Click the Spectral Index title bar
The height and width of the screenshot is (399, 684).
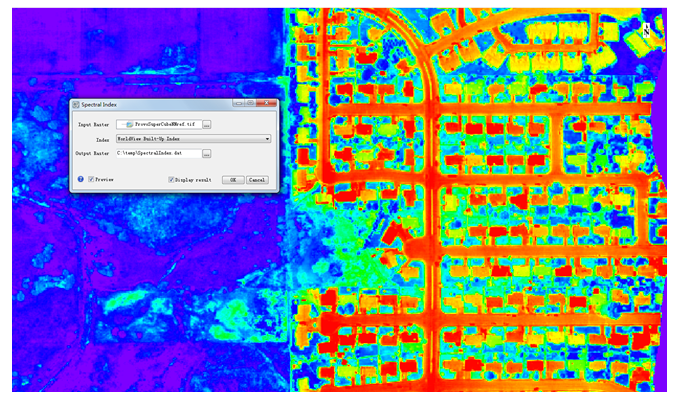[174, 104]
